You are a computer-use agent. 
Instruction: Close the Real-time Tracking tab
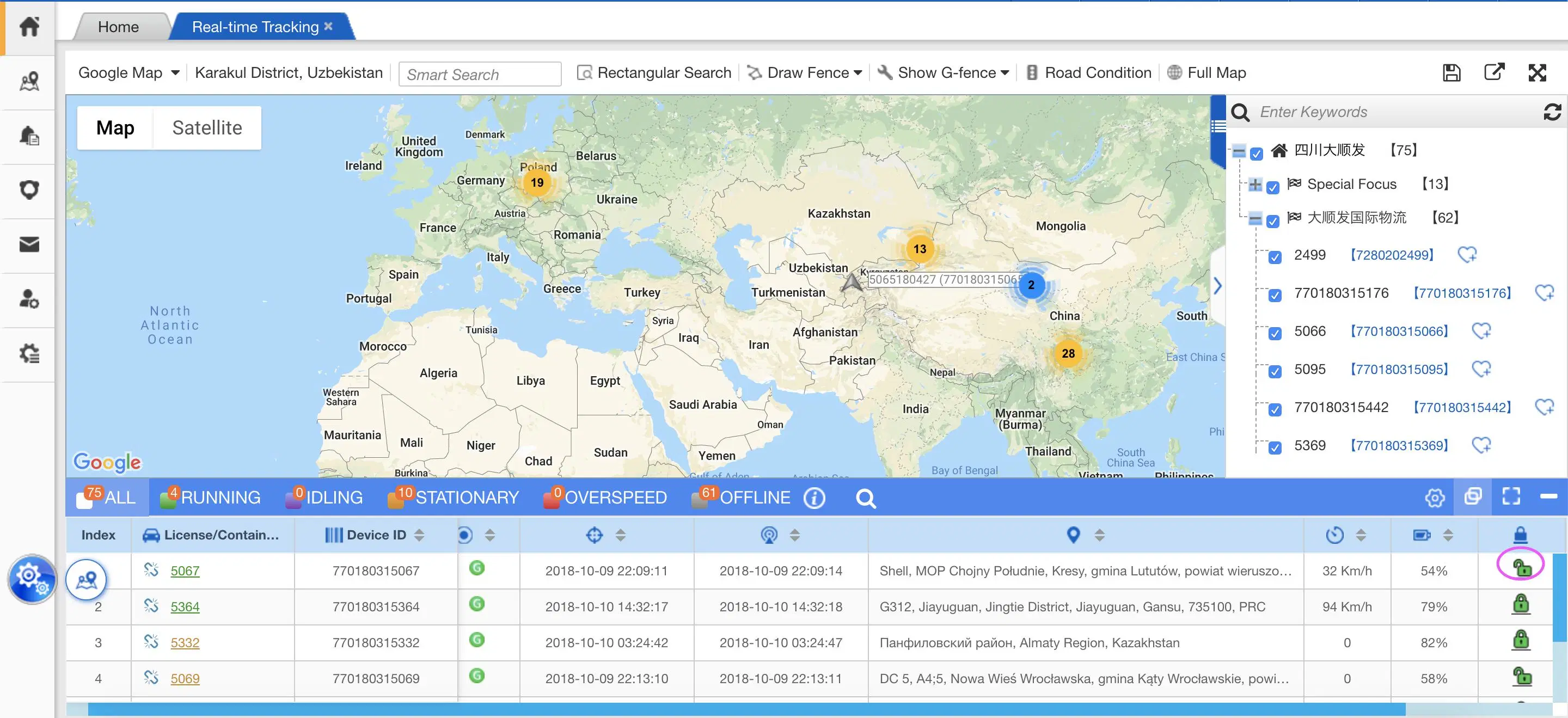(329, 26)
